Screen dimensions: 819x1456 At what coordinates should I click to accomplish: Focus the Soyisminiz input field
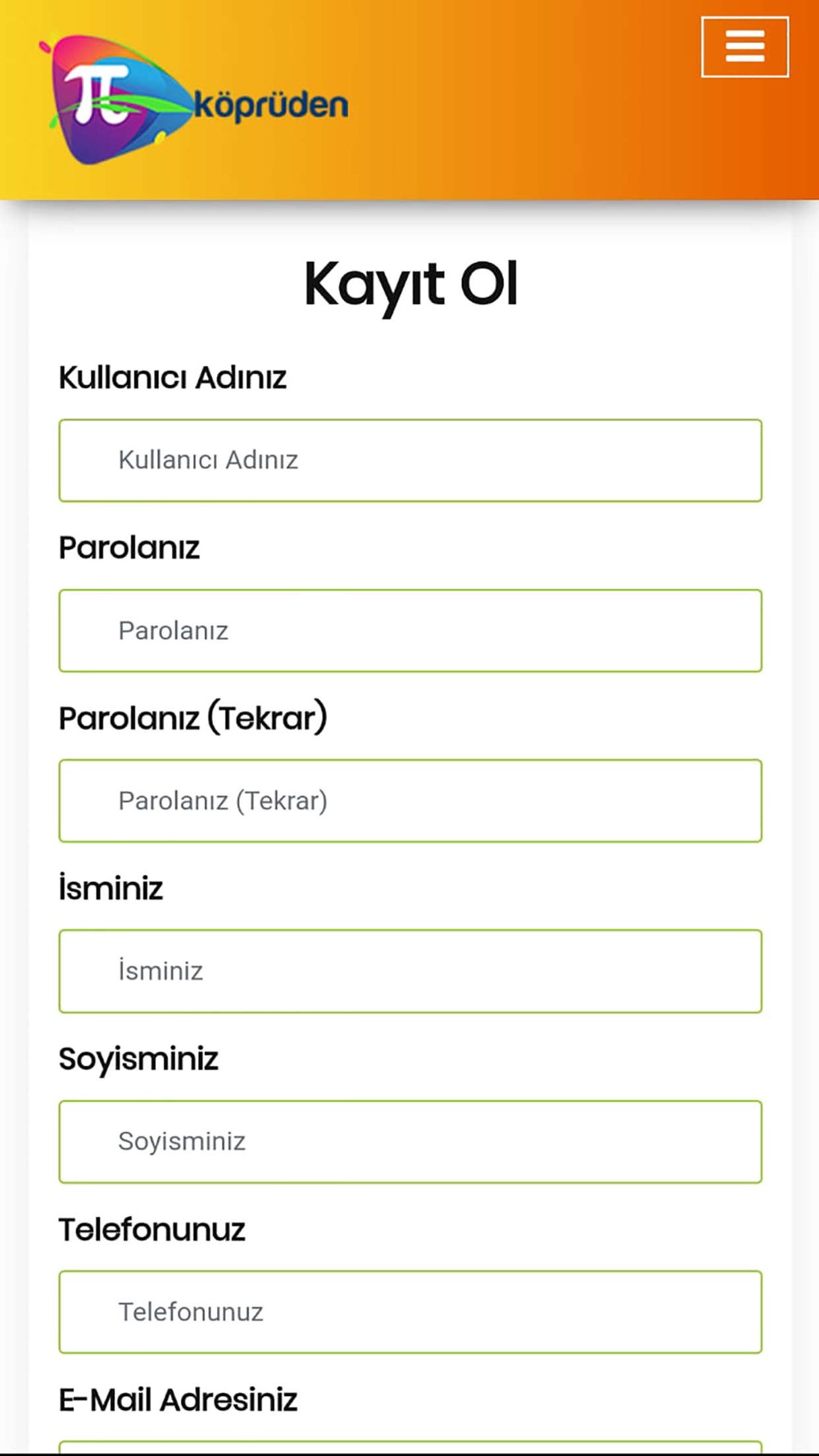point(410,1142)
